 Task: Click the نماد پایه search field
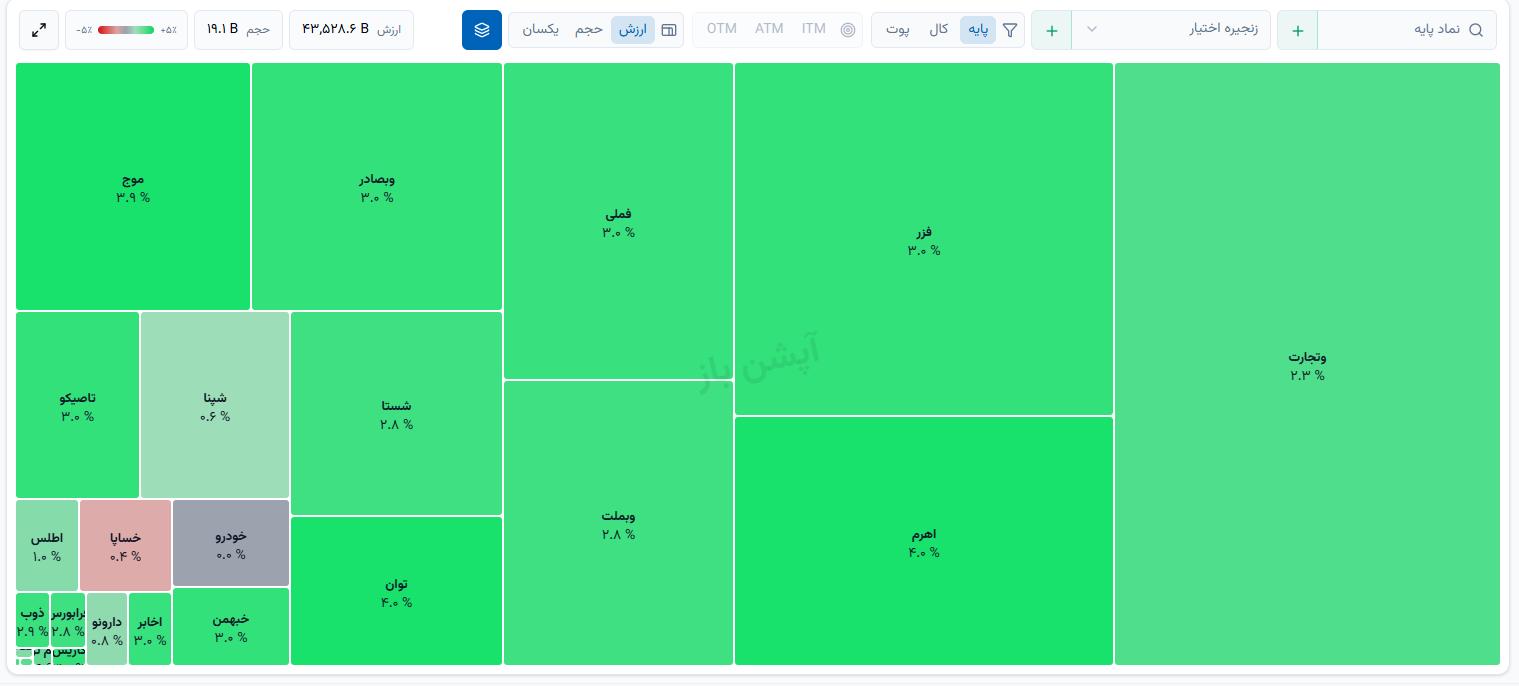click(1407, 30)
